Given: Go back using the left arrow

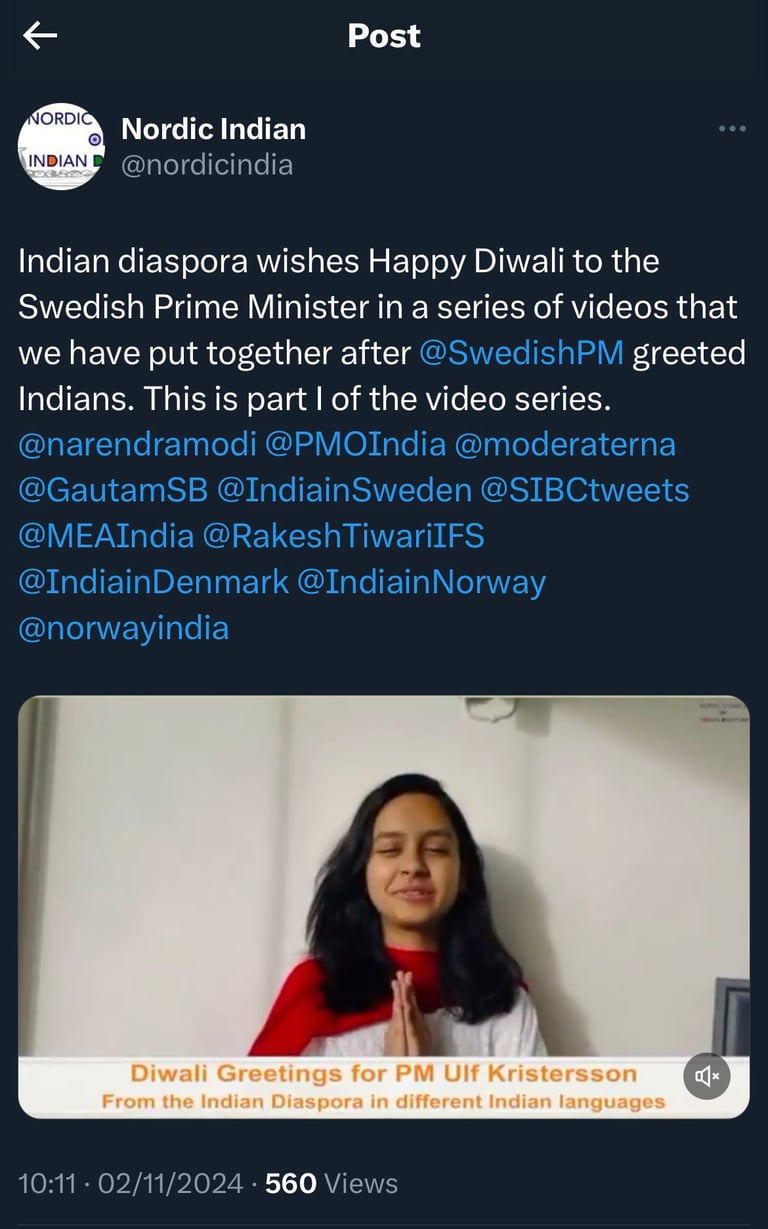Looking at the screenshot, I should (40, 36).
